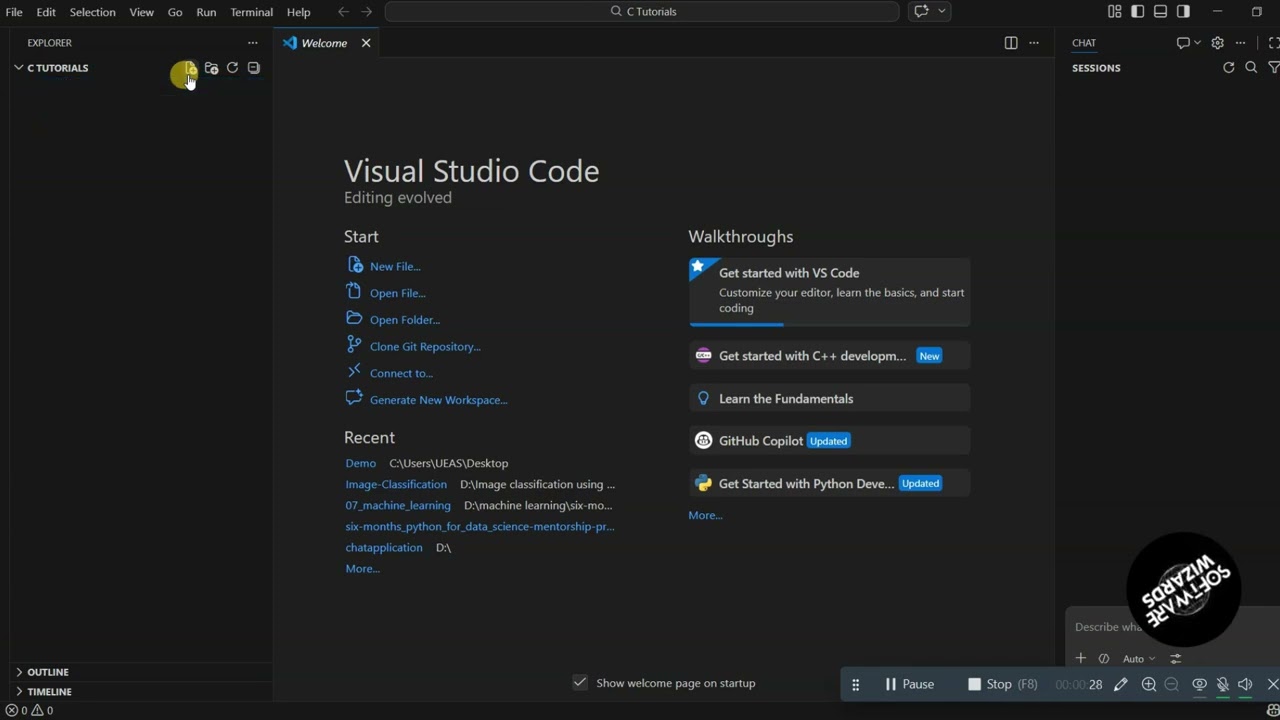Viewport: 1280px width, 720px height.
Task: Collapse all folders in Explorer
Action: (x=254, y=68)
